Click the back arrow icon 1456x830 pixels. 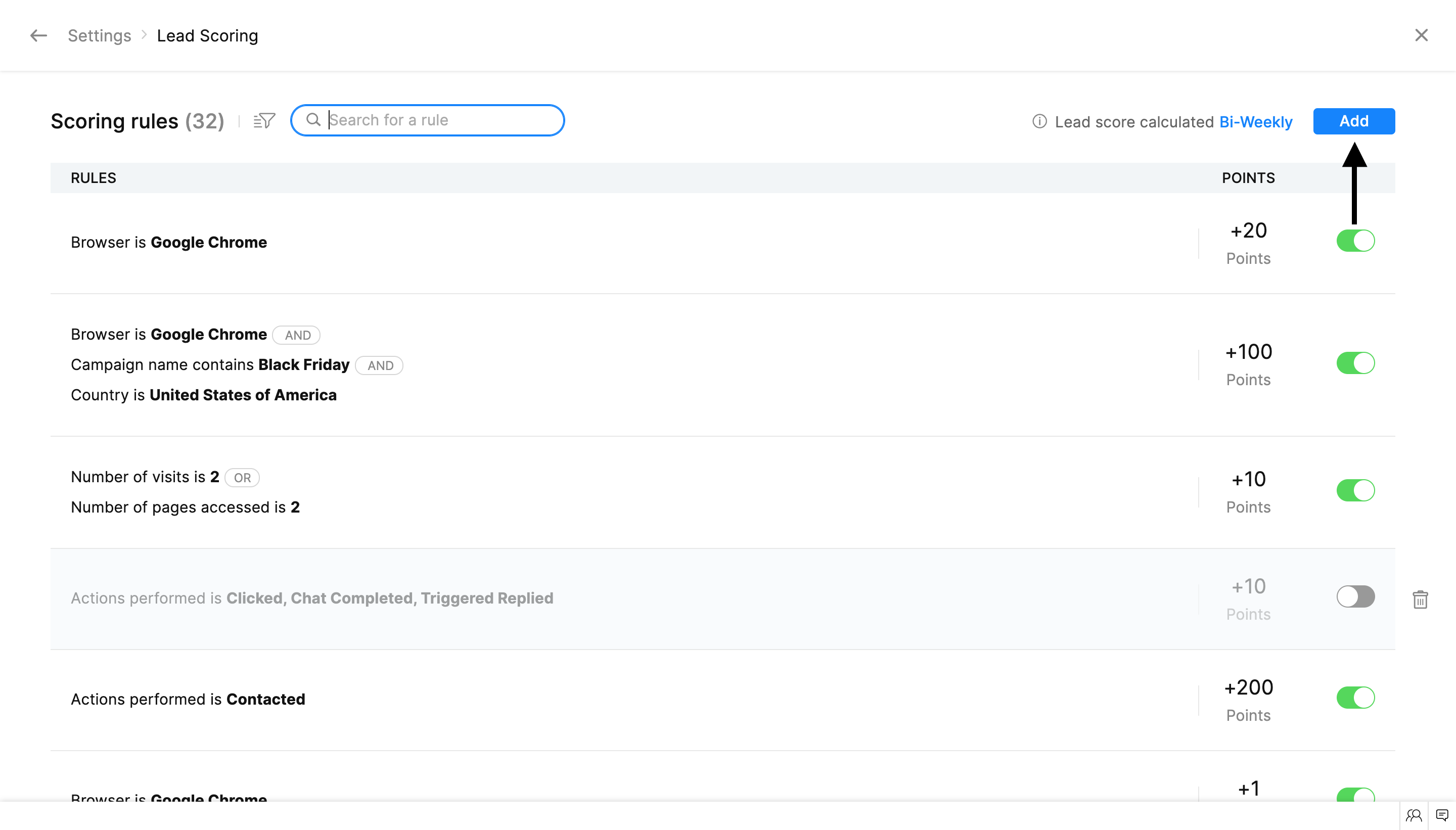coord(38,35)
